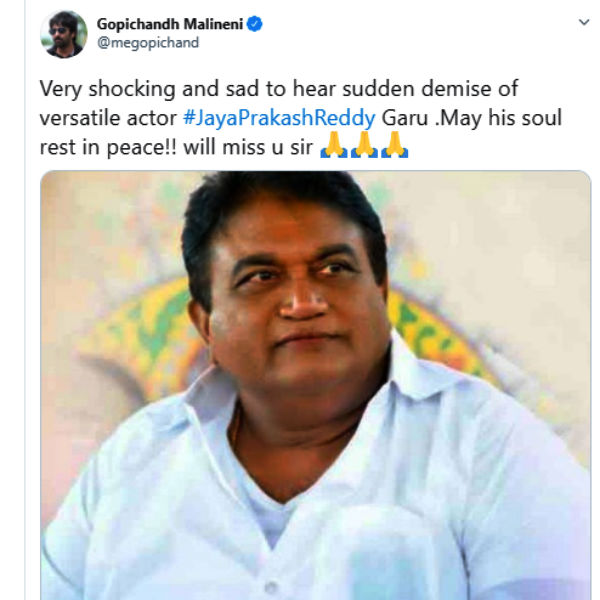Open the Gopichandh Malineni display name link
Viewport: 600px width, 600px height.
170,24
